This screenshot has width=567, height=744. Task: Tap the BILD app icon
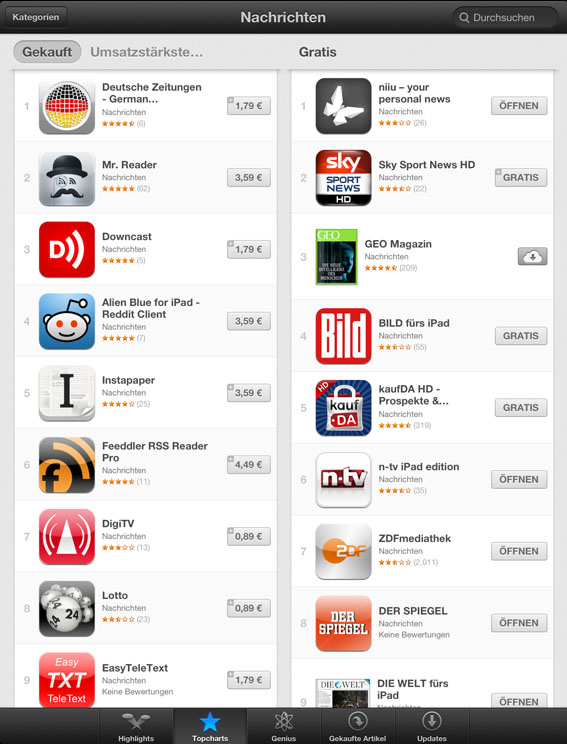[x=344, y=336]
